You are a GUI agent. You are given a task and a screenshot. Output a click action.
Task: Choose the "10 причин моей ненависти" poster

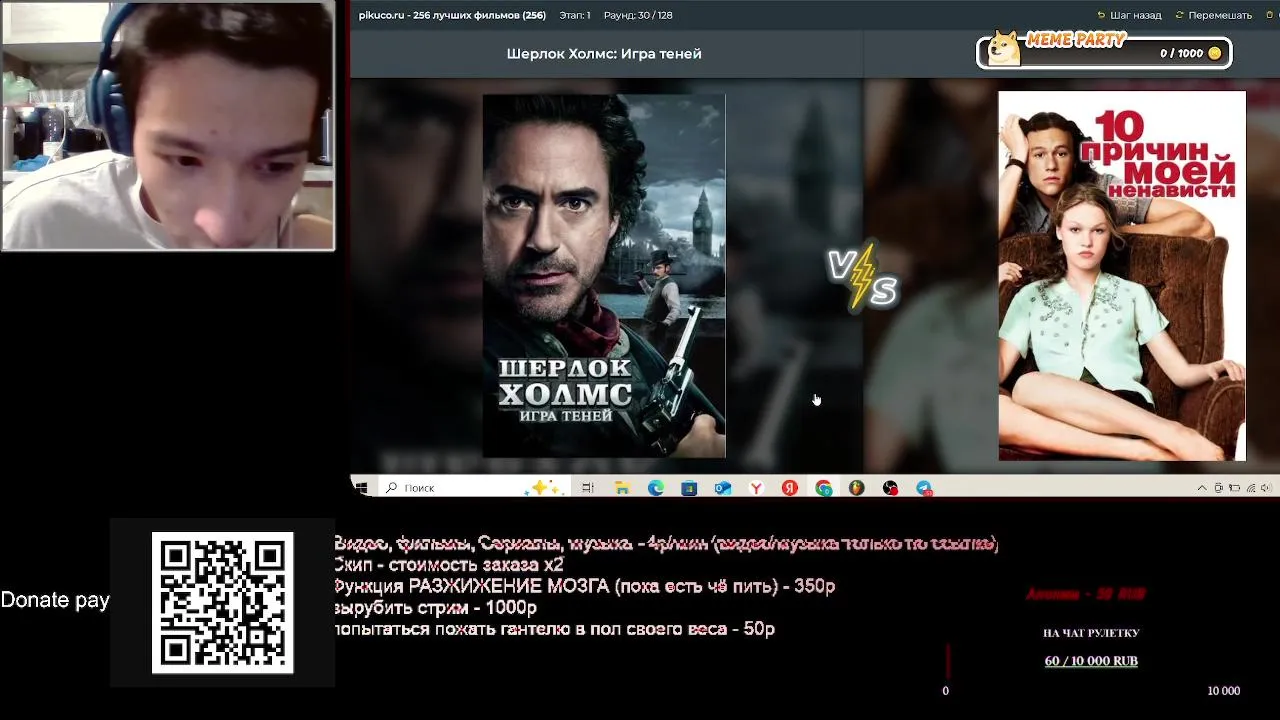tap(1122, 276)
